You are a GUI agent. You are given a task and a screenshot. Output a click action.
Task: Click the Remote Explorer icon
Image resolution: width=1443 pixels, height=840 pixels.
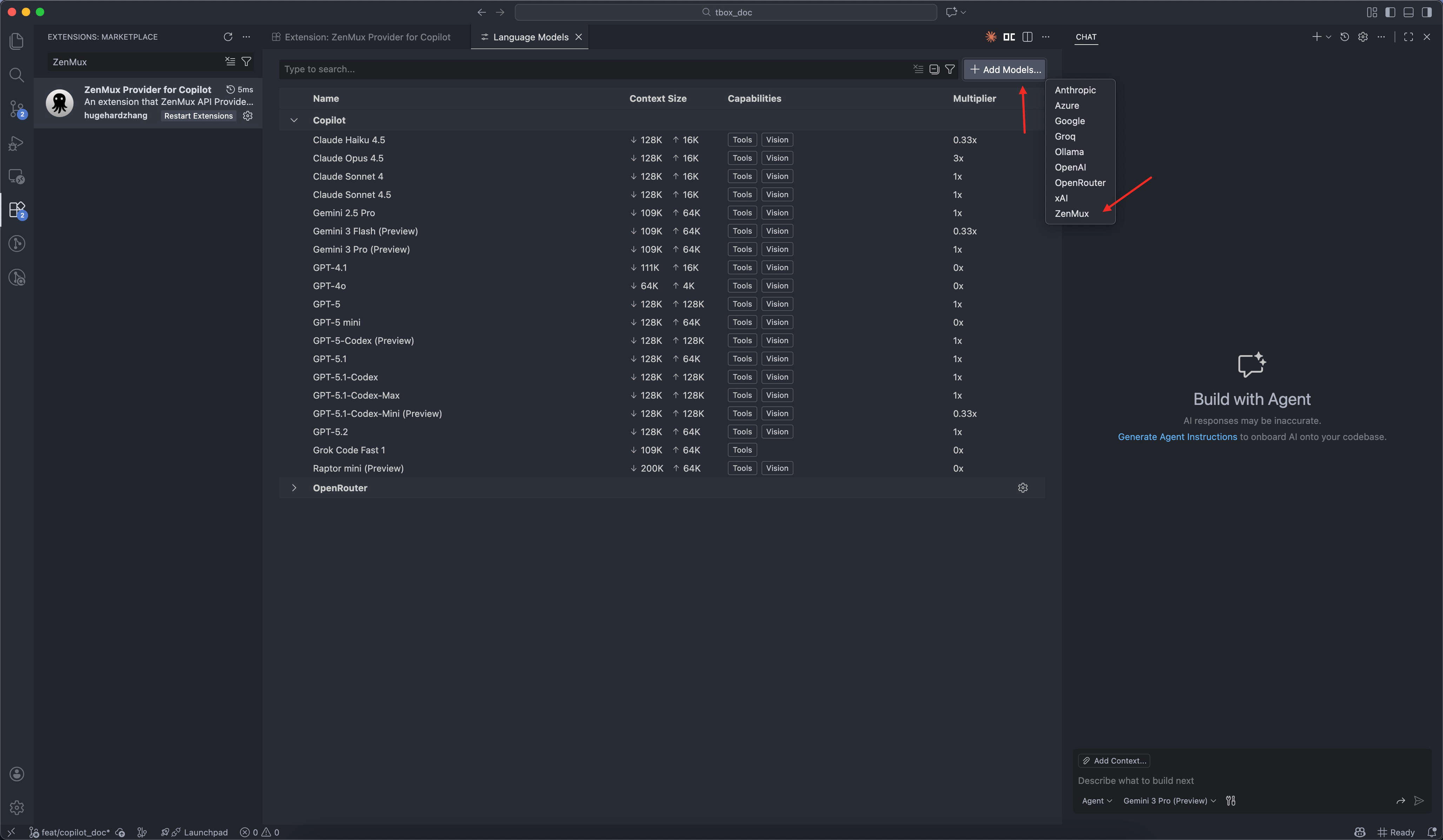click(x=16, y=176)
